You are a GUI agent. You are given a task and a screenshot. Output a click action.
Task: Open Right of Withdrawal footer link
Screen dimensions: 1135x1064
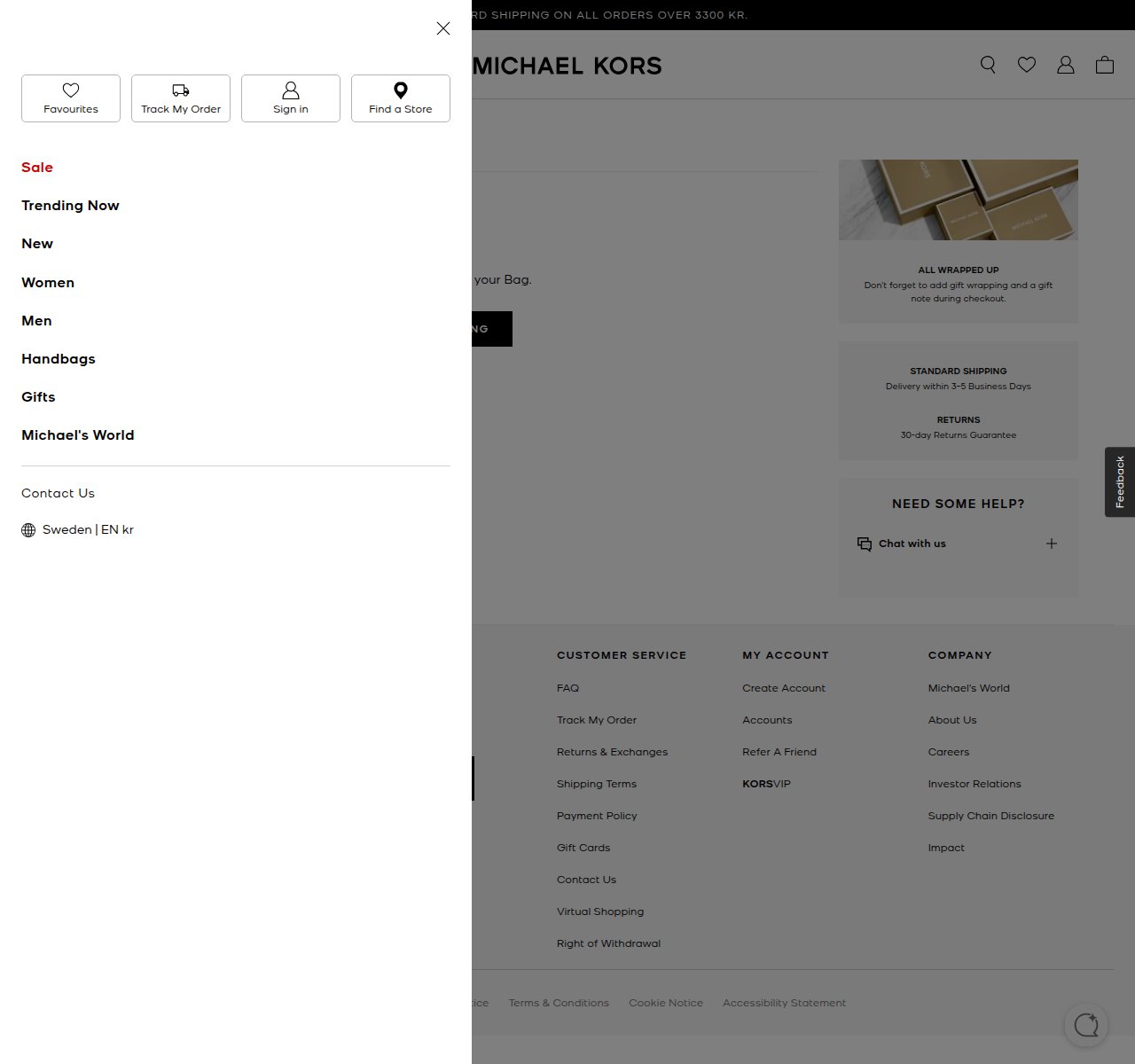[608, 943]
